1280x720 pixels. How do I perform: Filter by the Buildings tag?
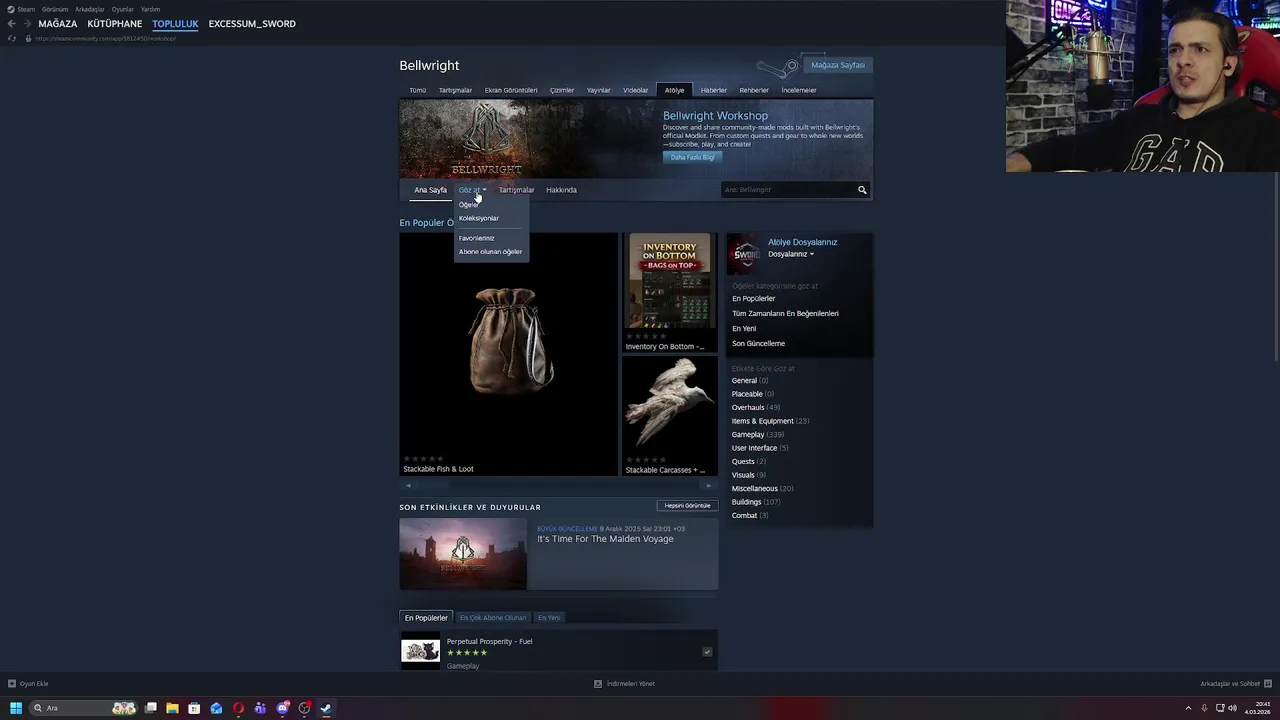point(746,502)
